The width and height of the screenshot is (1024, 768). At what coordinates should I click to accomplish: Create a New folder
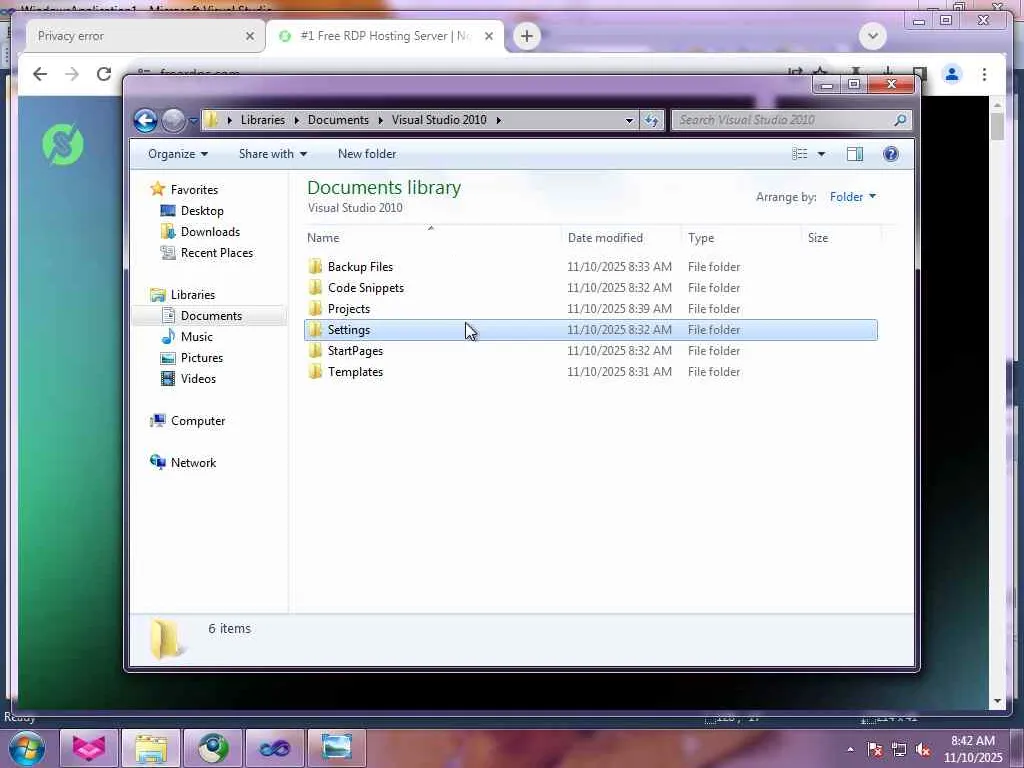366,154
